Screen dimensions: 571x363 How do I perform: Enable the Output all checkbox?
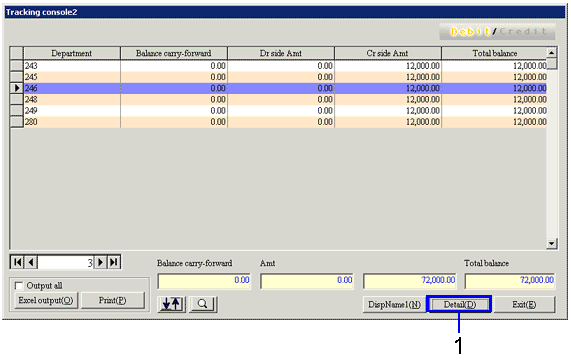tap(19, 285)
